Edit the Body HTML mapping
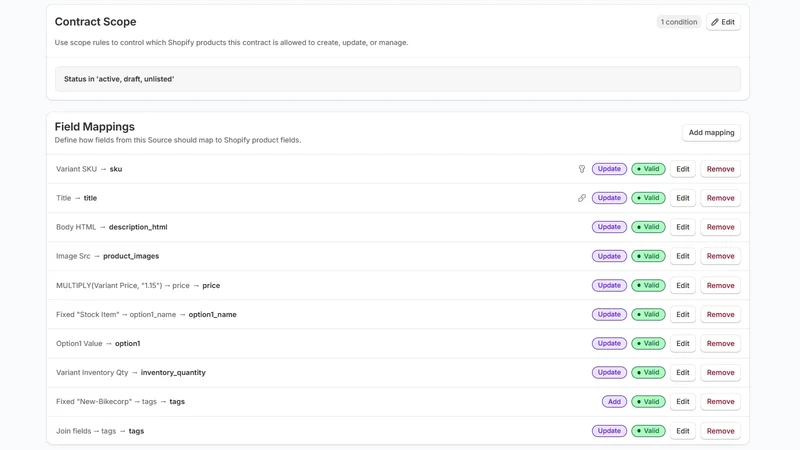The width and height of the screenshot is (800, 450). coord(683,227)
